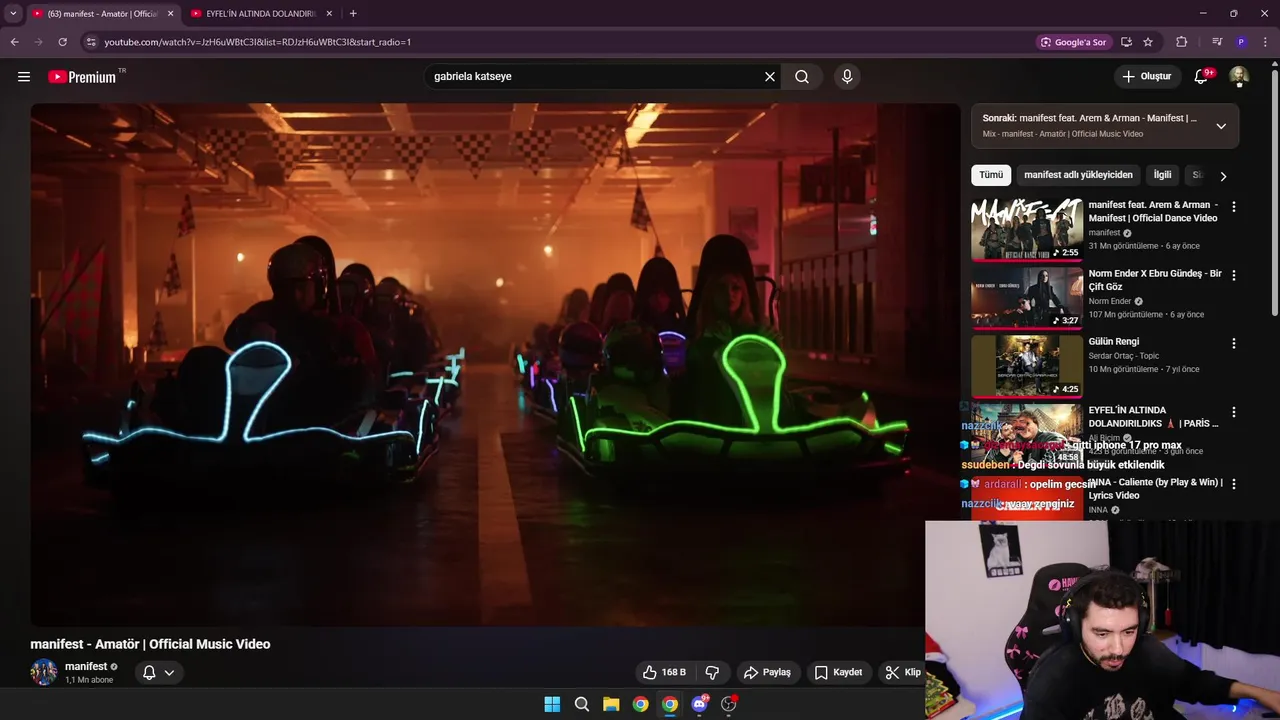This screenshot has width=1280, height=720.
Task: Select the manifest adlı yükleyiciden chip
Action: point(1078,175)
